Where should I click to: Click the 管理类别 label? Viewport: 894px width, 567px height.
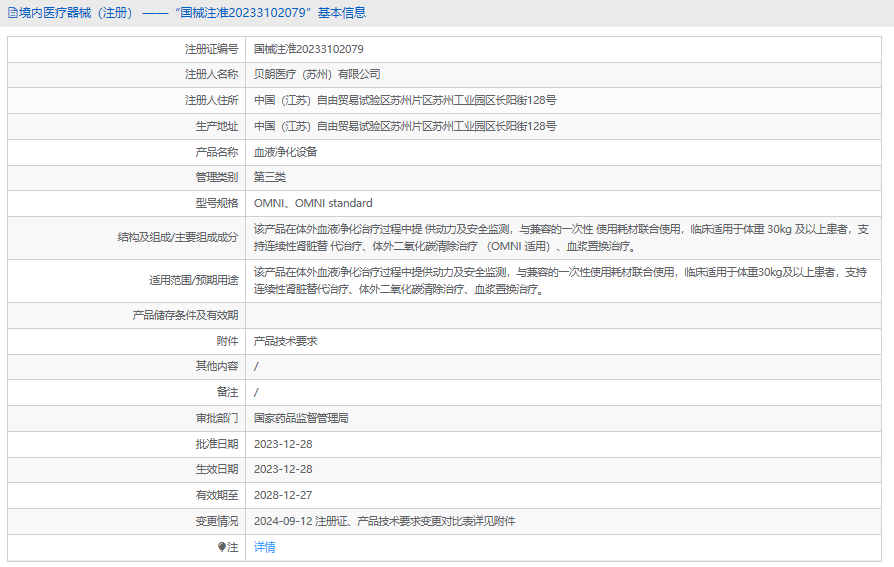(x=217, y=177)
